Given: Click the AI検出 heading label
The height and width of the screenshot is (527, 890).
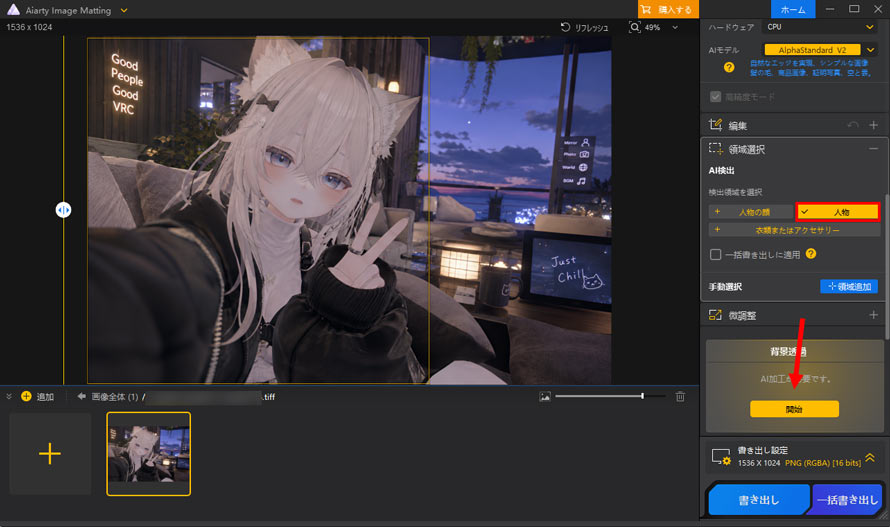Looking at the screenshot, I should point(721,170).
